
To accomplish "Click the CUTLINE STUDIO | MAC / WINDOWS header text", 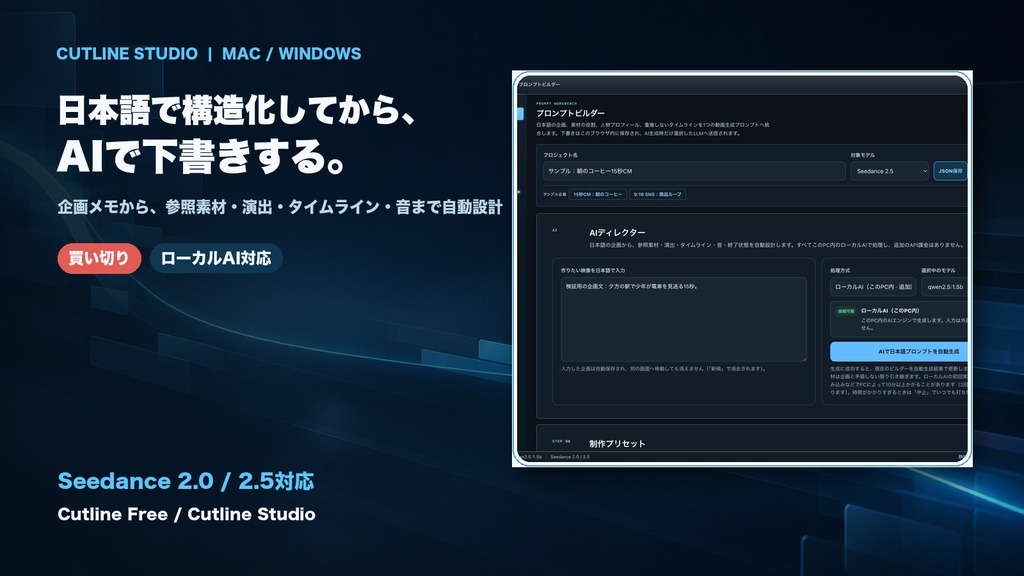I will point(208,54).
